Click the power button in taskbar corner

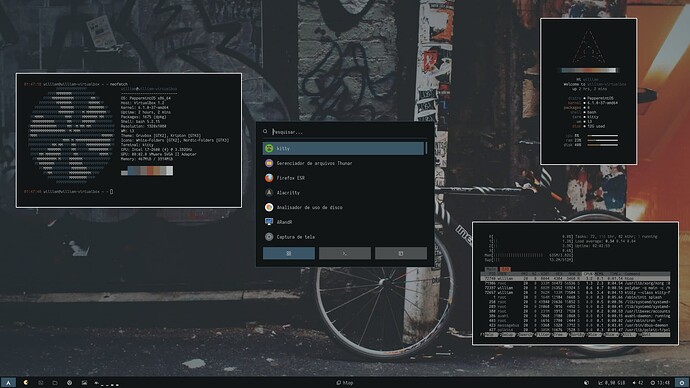pos(682,383)
